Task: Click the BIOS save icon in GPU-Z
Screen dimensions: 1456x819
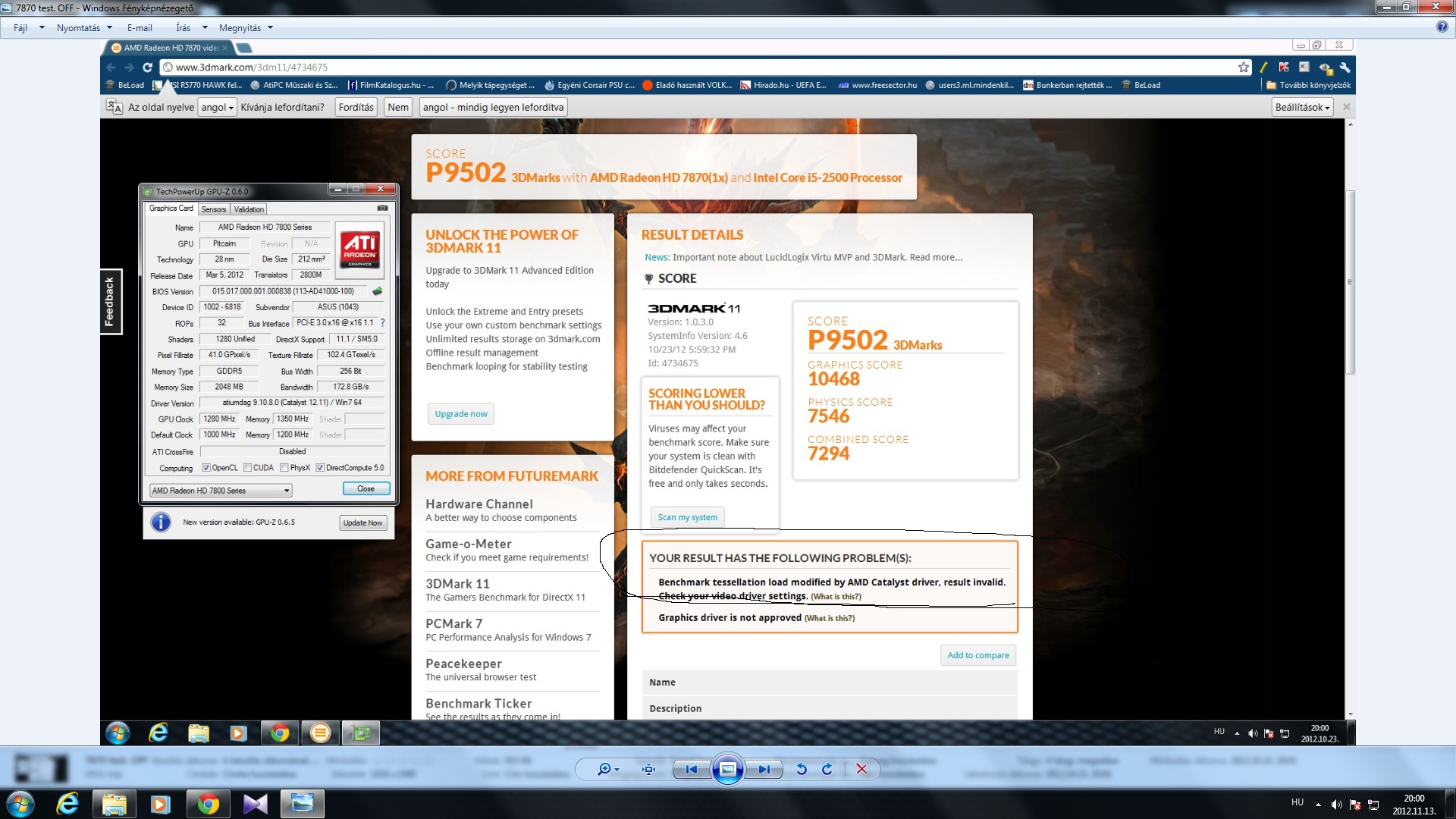Action: pyautogui.click(x=378, y=291)
